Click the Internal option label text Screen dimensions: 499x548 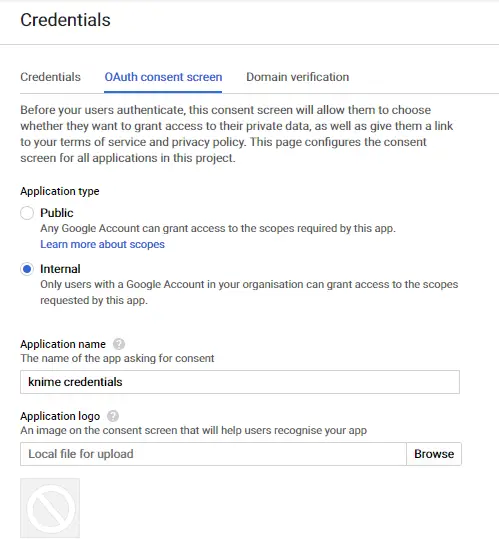pos(60,269)
